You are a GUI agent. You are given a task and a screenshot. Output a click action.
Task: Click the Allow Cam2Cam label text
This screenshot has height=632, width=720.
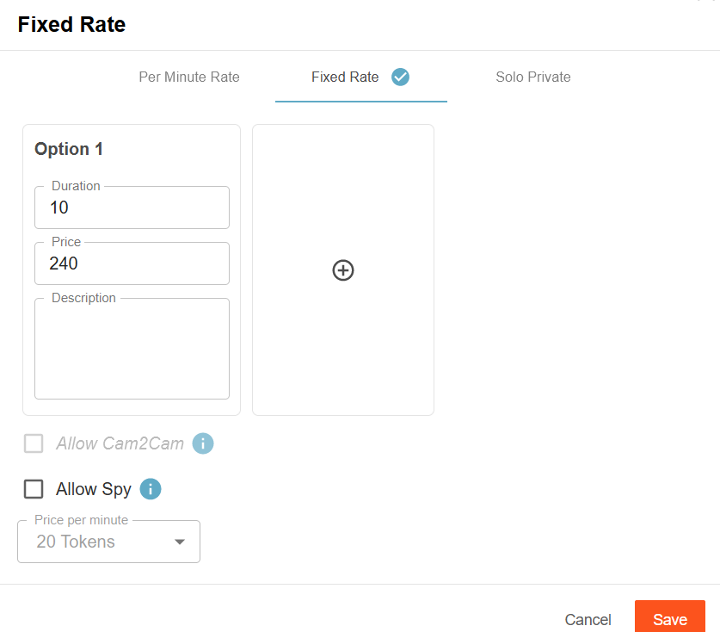120,443
